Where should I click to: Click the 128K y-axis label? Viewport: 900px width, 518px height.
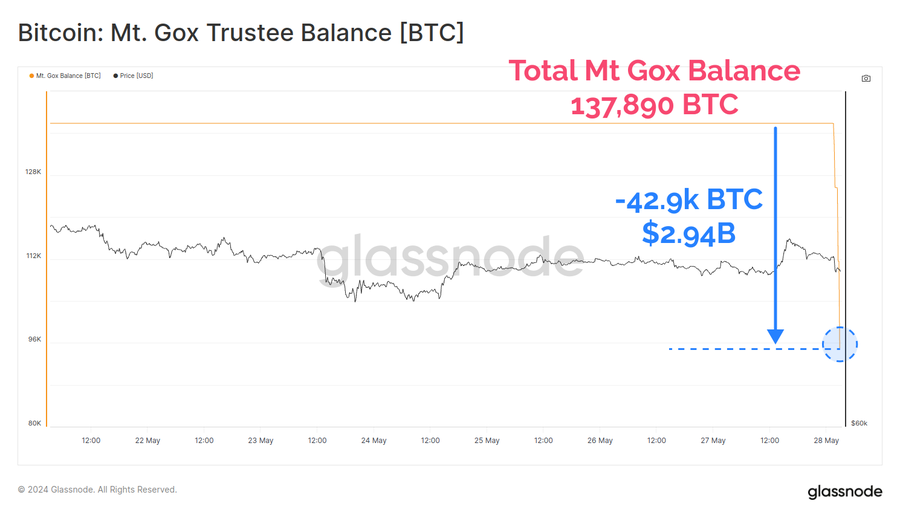click(33, 172)
